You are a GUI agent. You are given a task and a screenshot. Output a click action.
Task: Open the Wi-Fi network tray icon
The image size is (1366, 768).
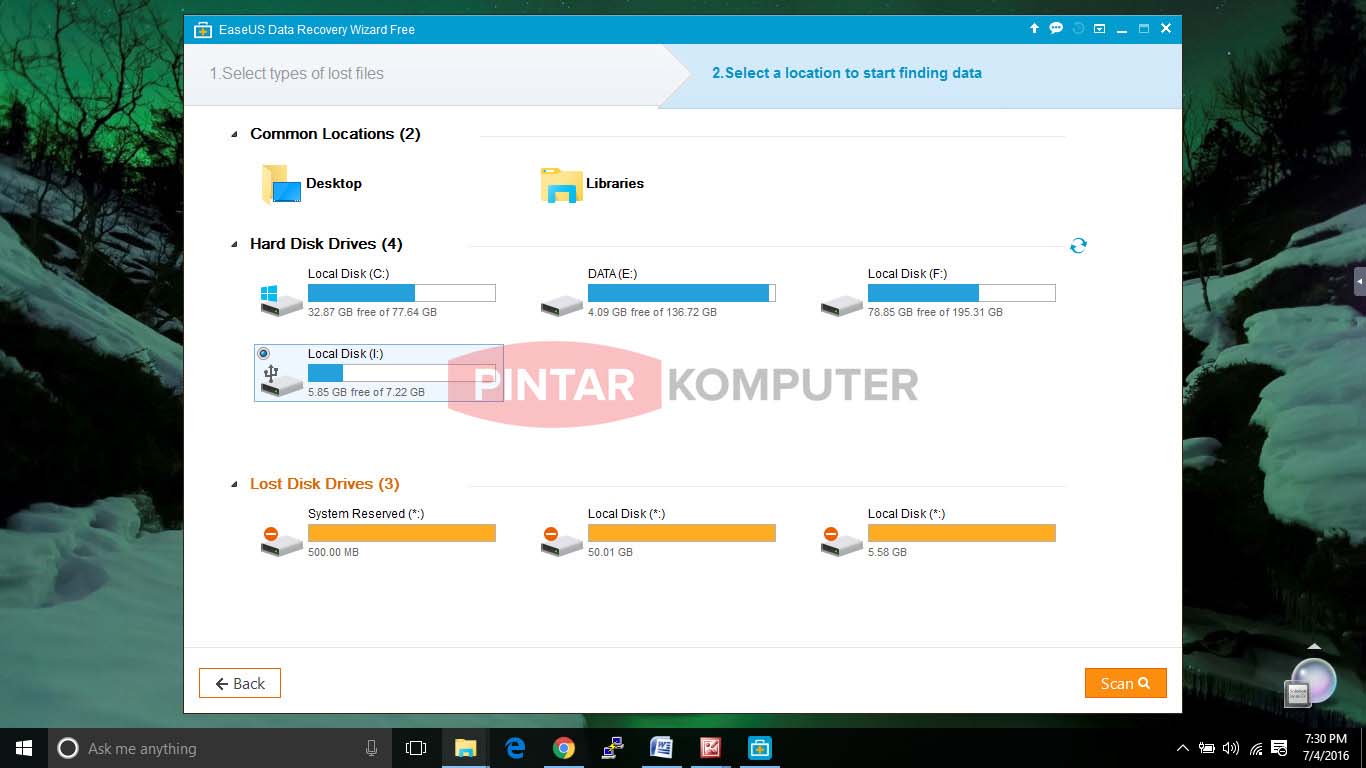coord(1254,748)
